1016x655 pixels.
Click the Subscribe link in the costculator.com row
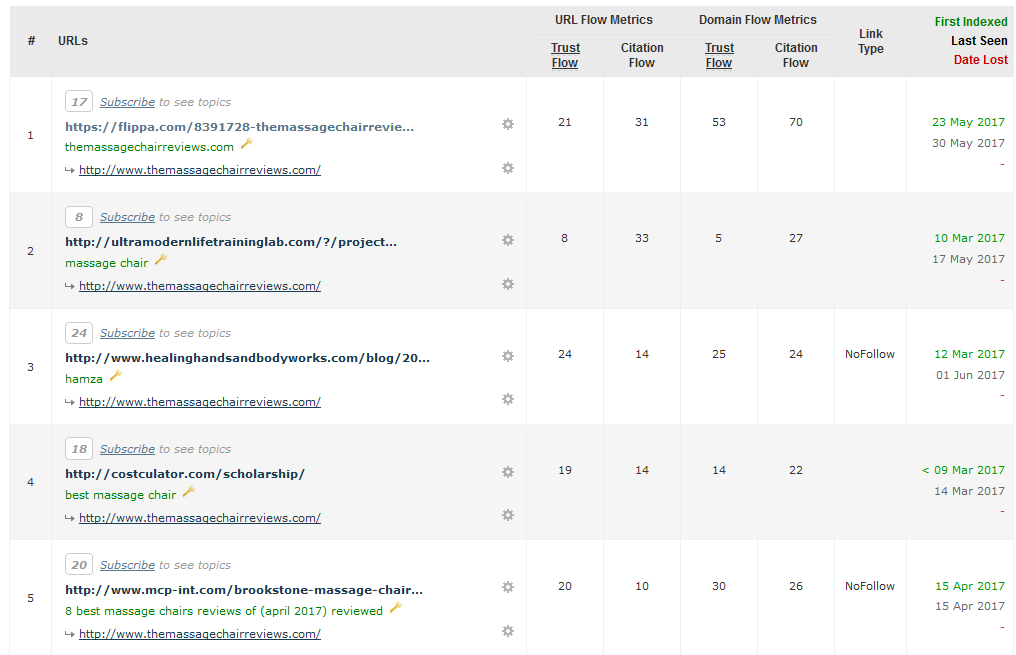pos(127,449)
